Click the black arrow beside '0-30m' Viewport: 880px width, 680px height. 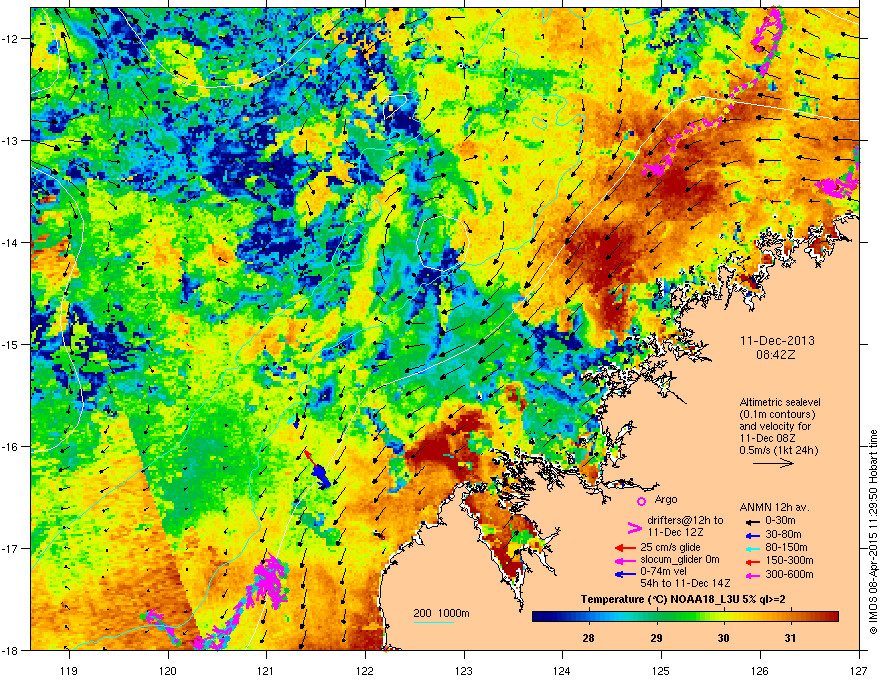click(x=753, y=521)
